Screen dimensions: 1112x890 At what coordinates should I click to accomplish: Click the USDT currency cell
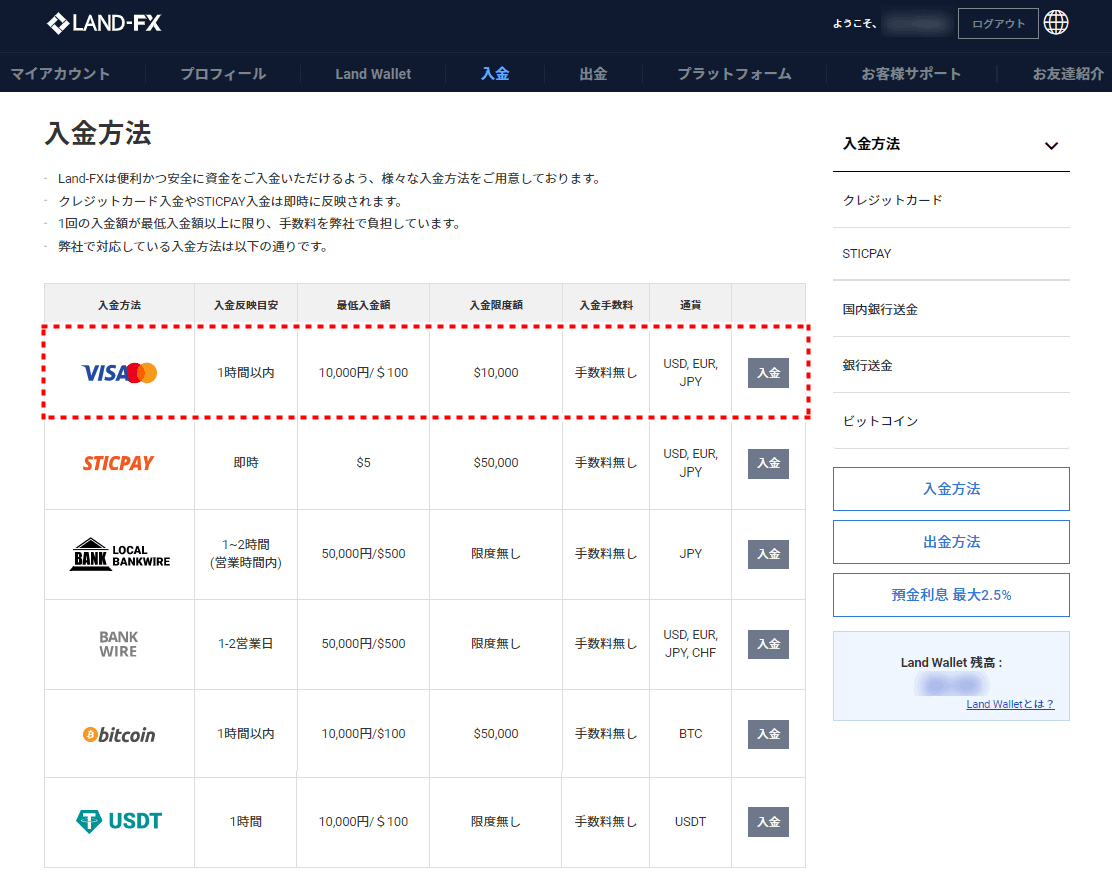click(690, 822)
